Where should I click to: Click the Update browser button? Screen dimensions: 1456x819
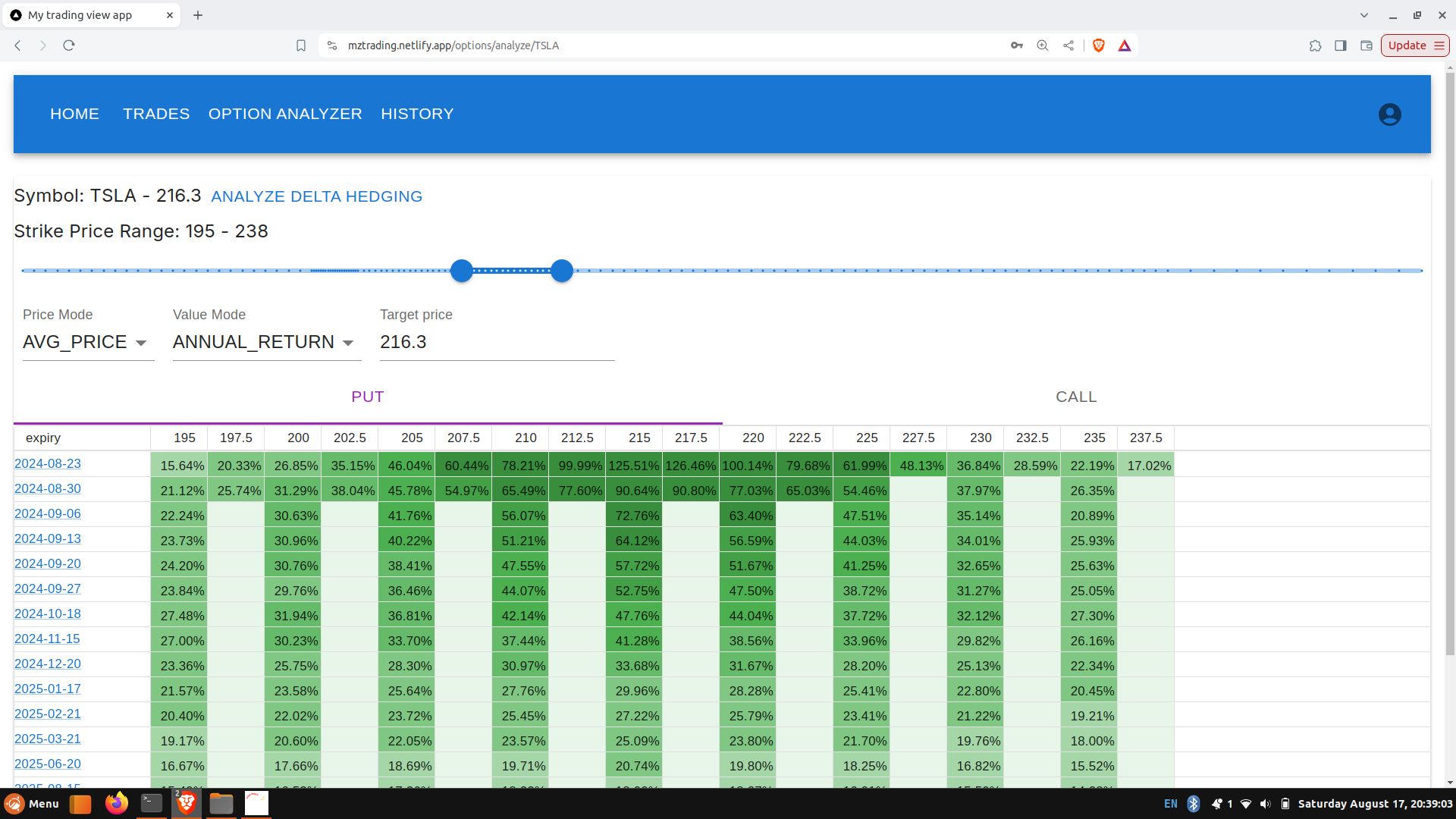point(1415,45)
